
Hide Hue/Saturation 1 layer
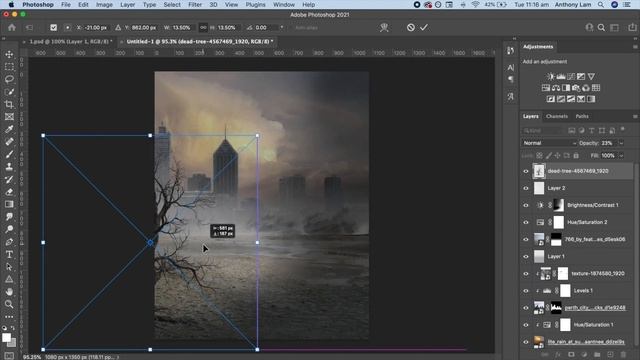pos(526,325)
